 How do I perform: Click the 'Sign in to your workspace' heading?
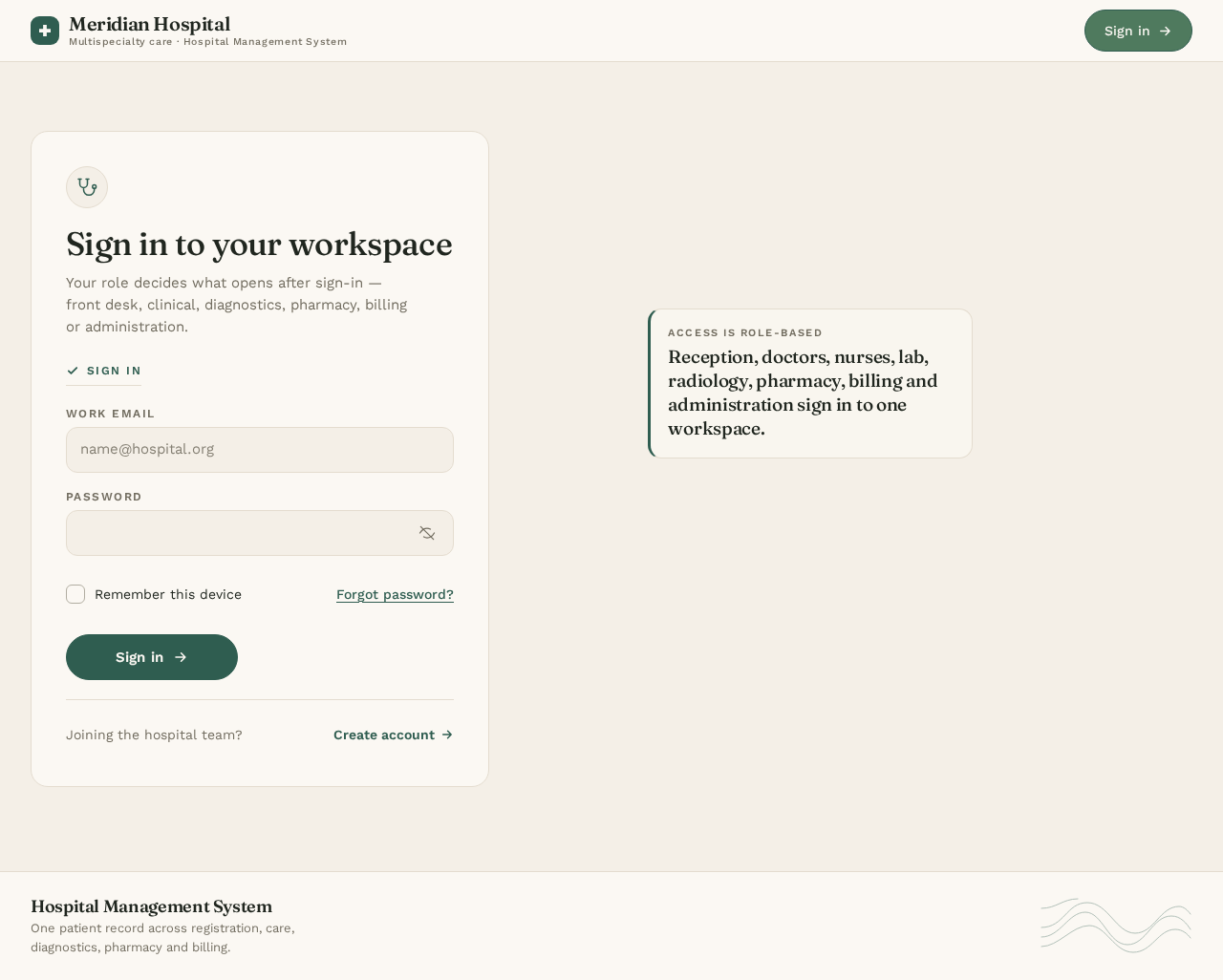(259, 245)
